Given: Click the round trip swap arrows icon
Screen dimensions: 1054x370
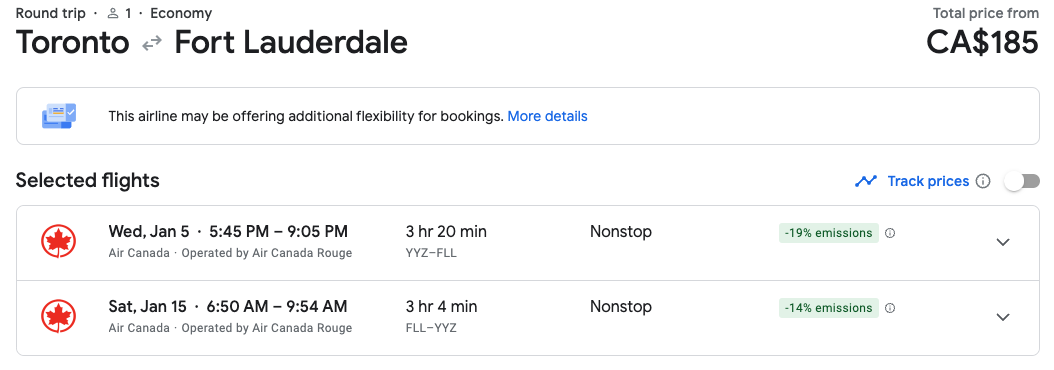Looking at the screenshot, I should coord(152,44).
